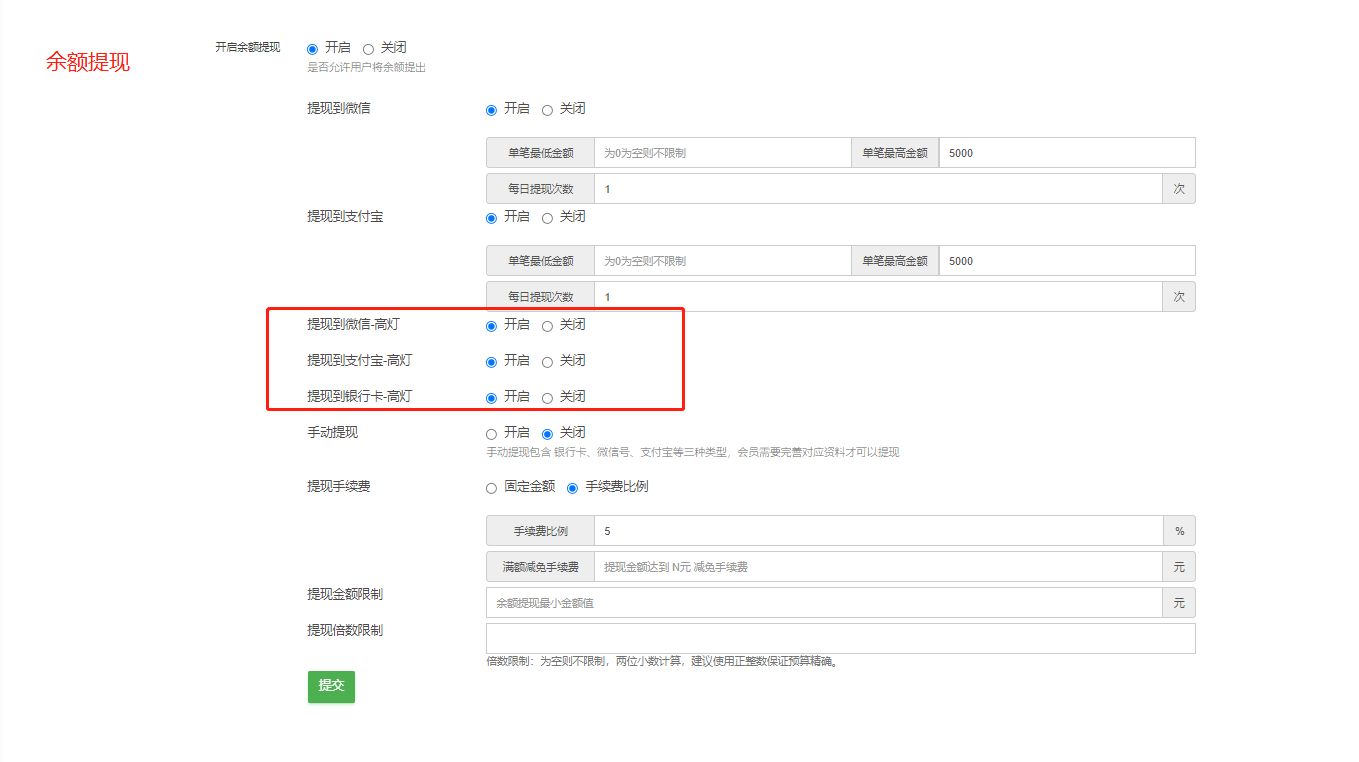Select 关闭 for 开启余额提现
This screenshot has width=1359, height=762.
(x=369, y=49)
